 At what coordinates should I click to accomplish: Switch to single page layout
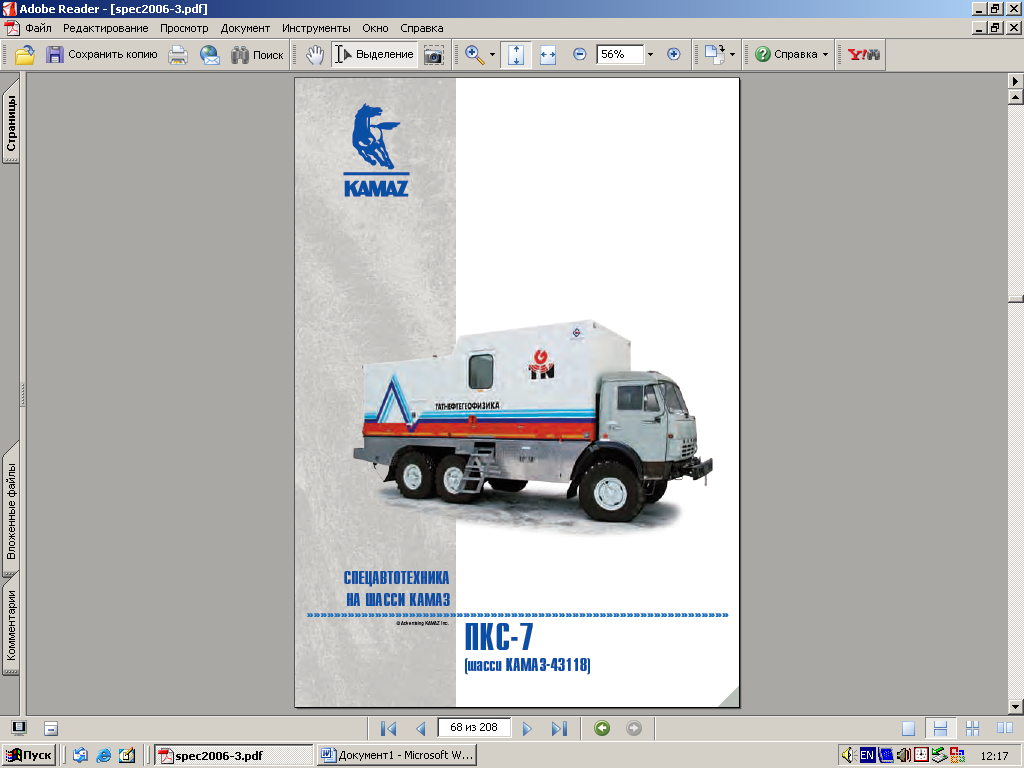coord(908,728)
